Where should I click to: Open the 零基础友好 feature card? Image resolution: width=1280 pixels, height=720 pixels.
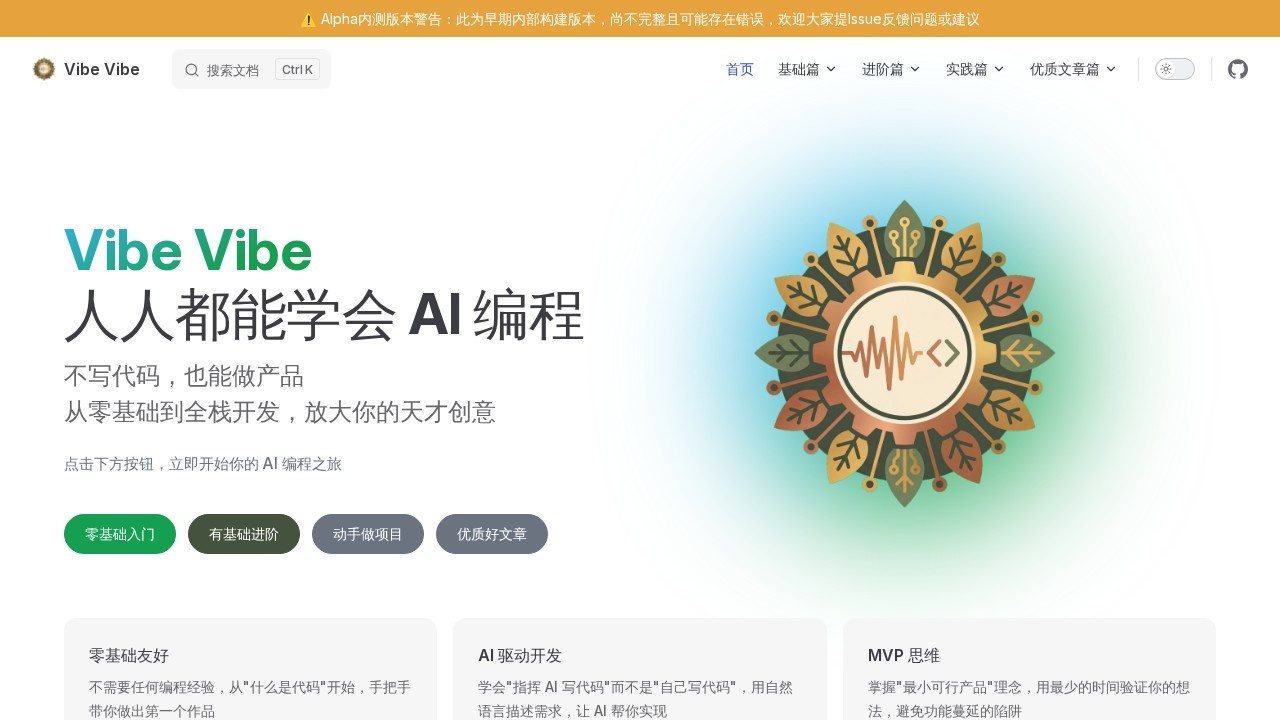250,669
